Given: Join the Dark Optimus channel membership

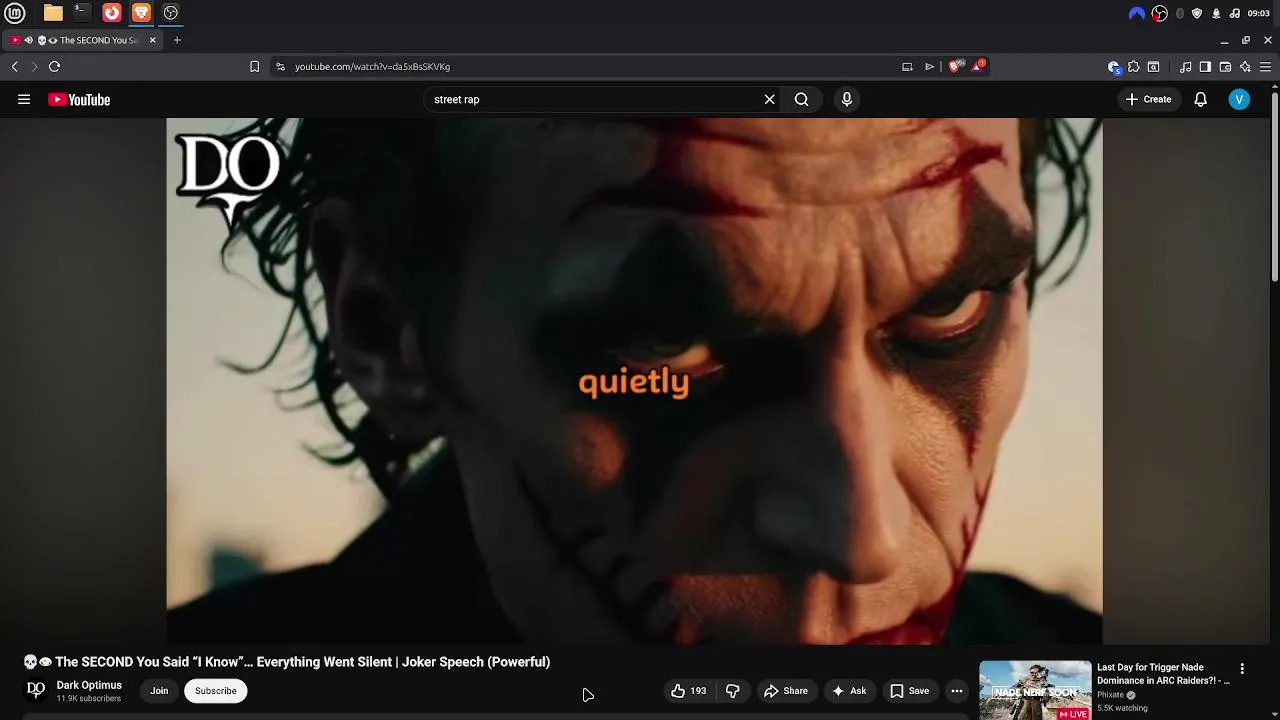Looking at the screenshot, I should [x=159, y=691].
